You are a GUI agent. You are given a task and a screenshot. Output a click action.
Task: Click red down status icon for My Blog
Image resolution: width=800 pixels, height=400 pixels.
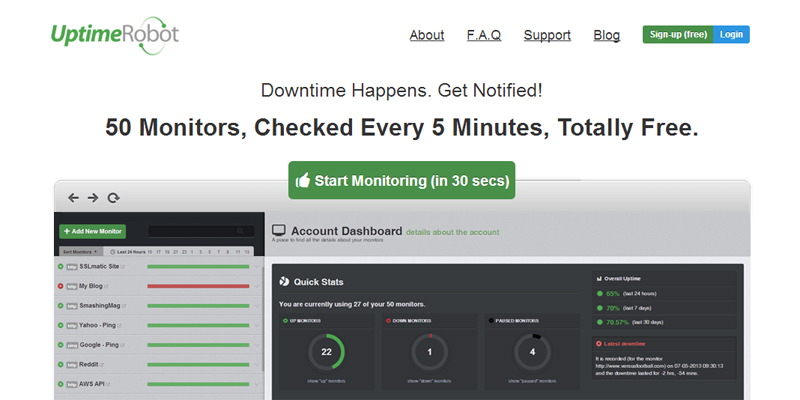tap(60, 286)
